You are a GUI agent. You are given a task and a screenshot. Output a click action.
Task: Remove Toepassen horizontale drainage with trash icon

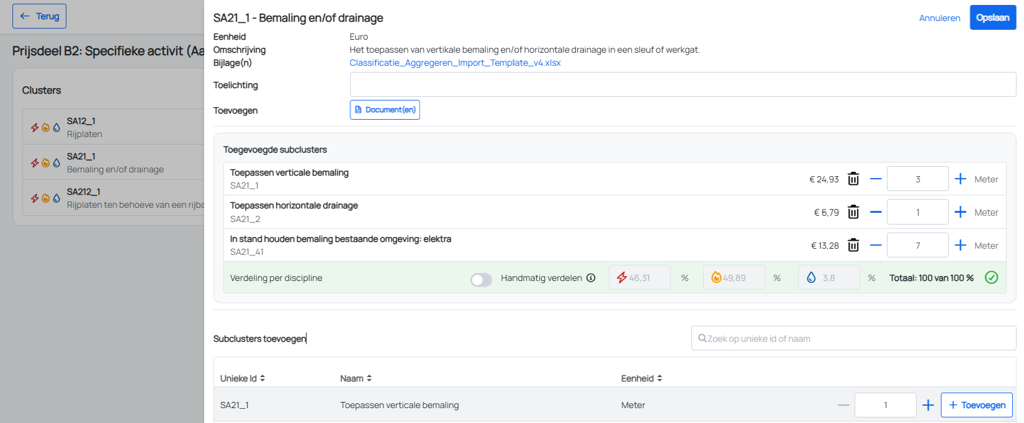point(853,212)
